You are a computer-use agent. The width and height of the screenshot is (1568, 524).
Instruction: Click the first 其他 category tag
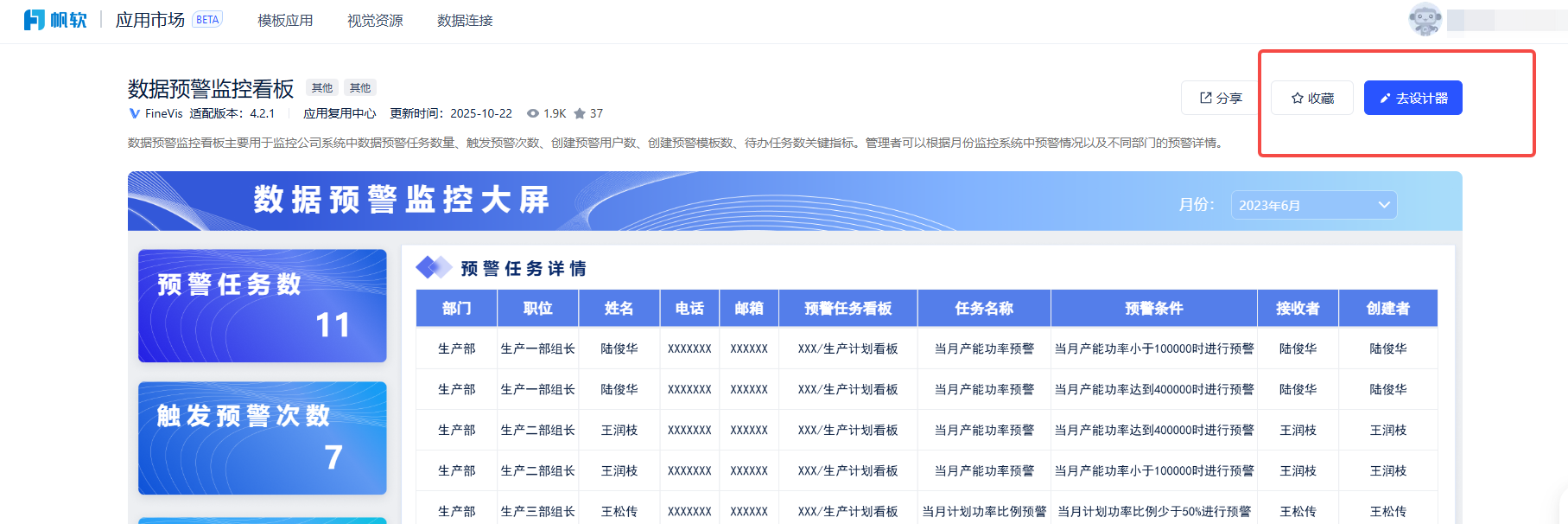(322, 87)
